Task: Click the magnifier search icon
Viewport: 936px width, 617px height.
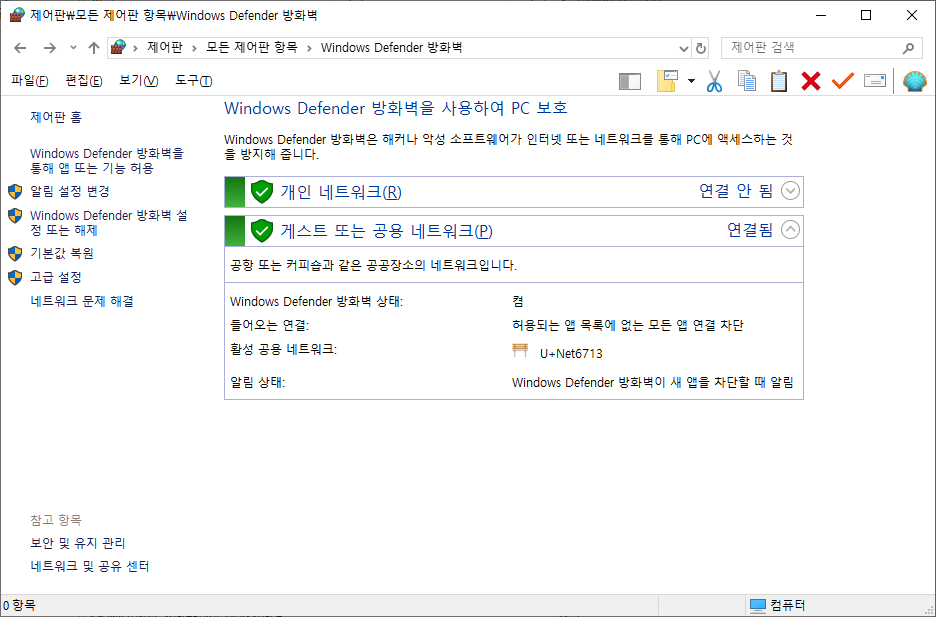Action: point(908,48)
